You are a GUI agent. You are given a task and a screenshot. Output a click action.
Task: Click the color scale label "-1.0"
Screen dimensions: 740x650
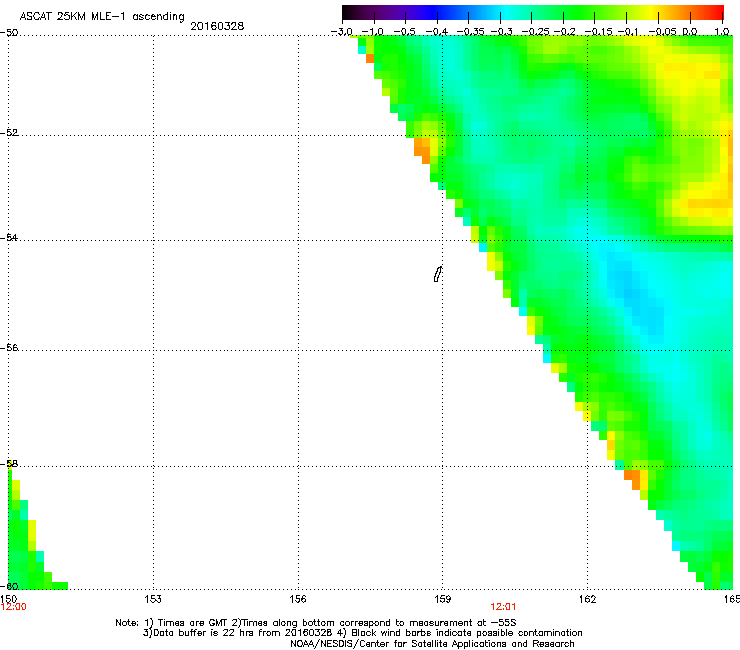pos(373,32)
